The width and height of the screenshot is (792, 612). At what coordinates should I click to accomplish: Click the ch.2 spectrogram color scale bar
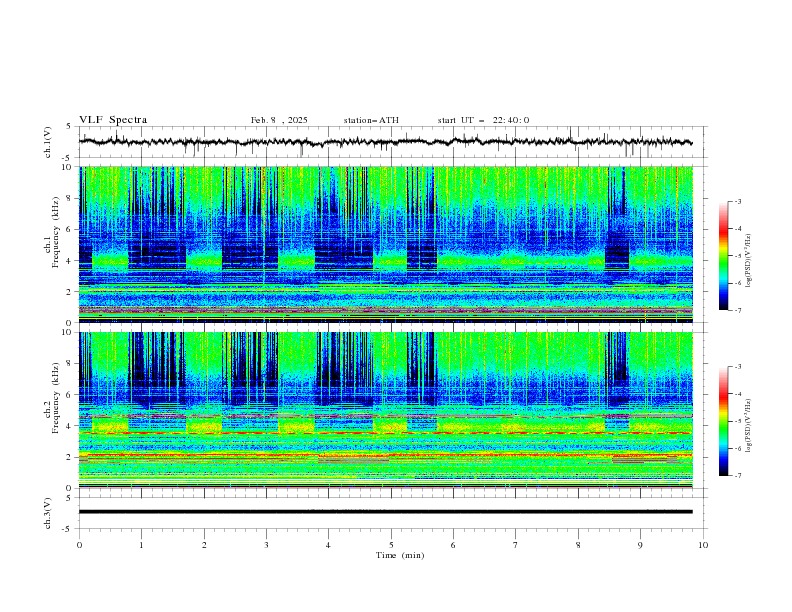[723, 421]
